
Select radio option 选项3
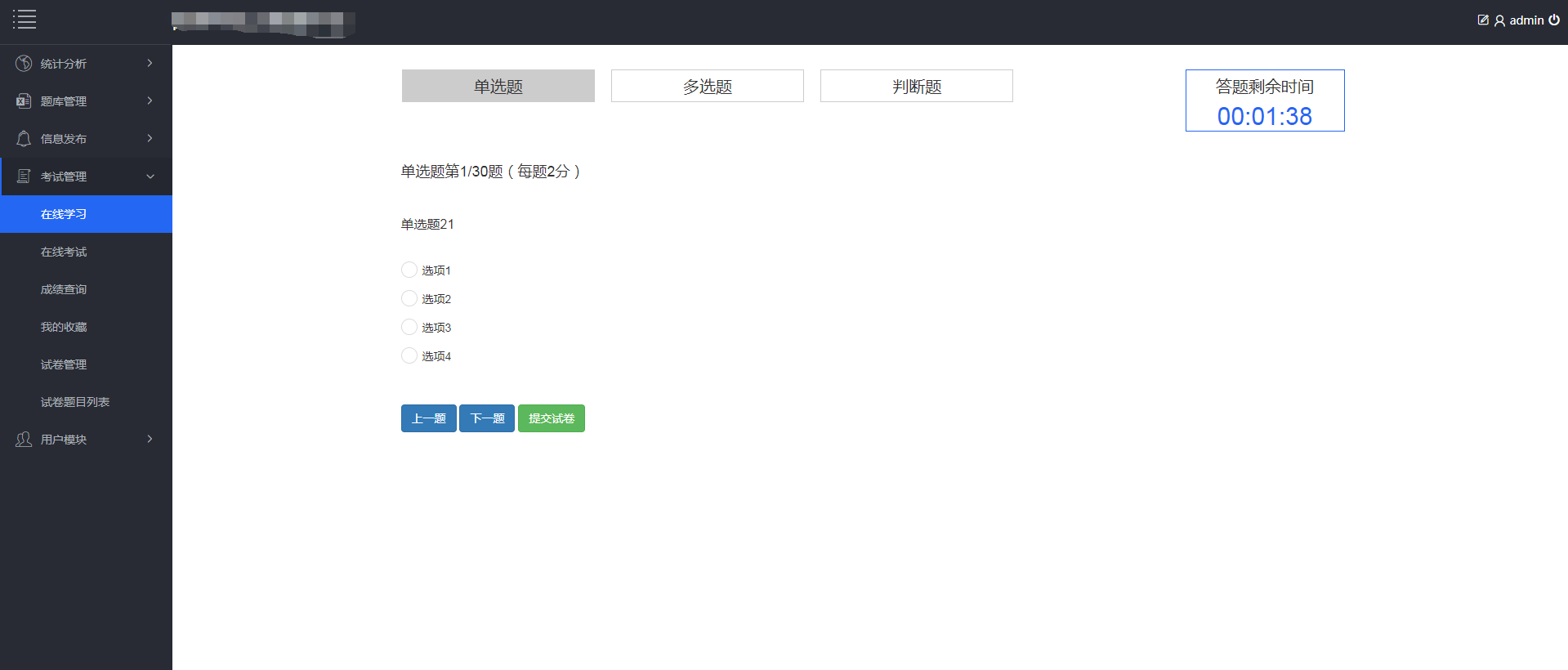click(409, 327)
